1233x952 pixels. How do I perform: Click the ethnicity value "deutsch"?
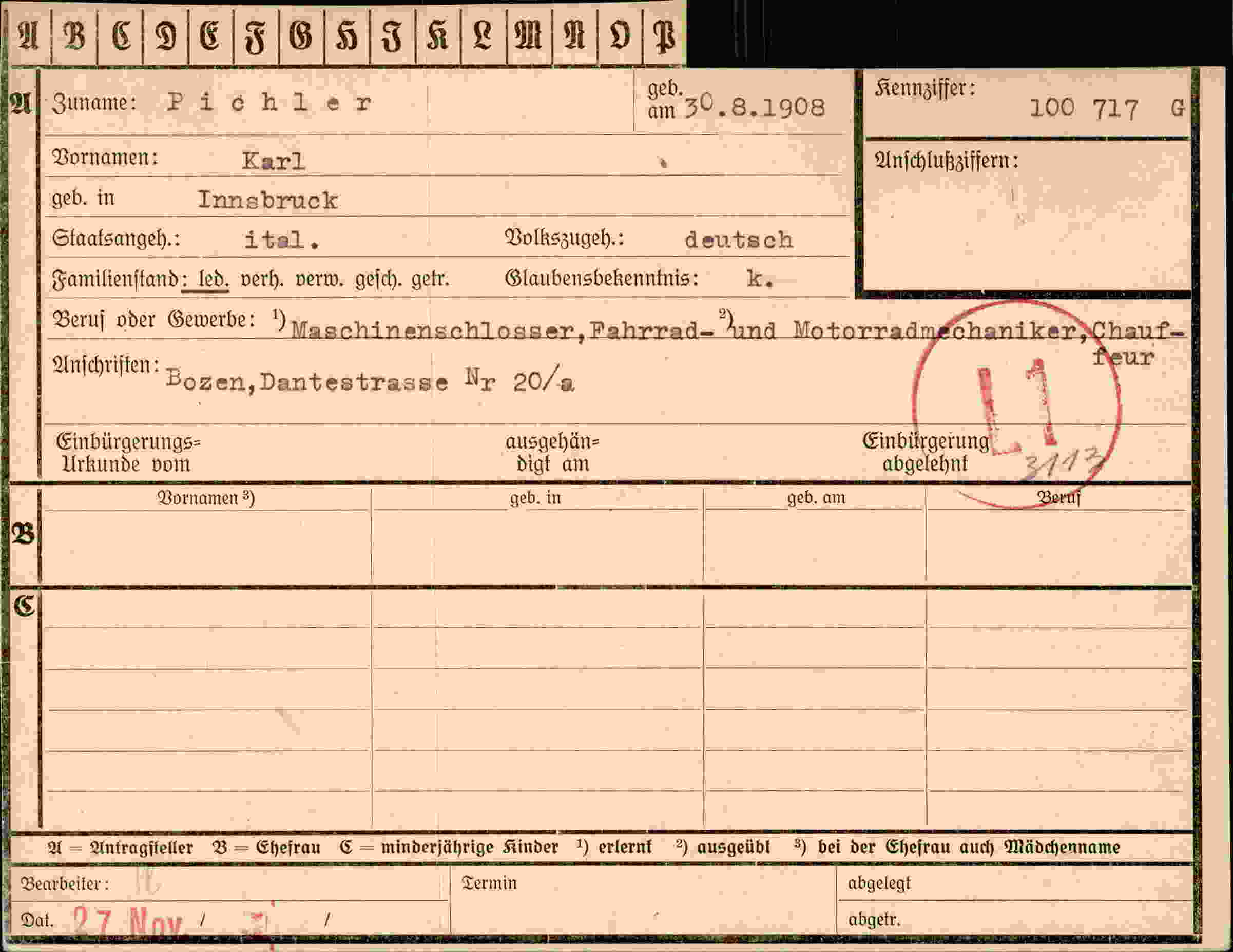tap(739, 240)
